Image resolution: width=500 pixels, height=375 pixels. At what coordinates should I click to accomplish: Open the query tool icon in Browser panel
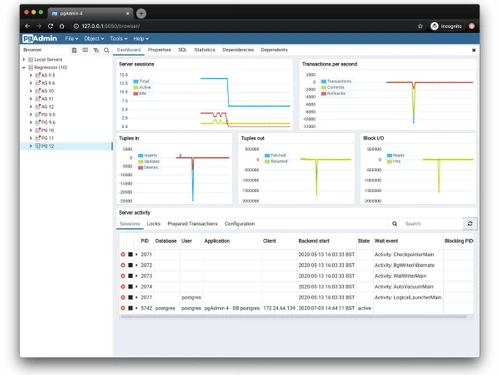(74, 50)
